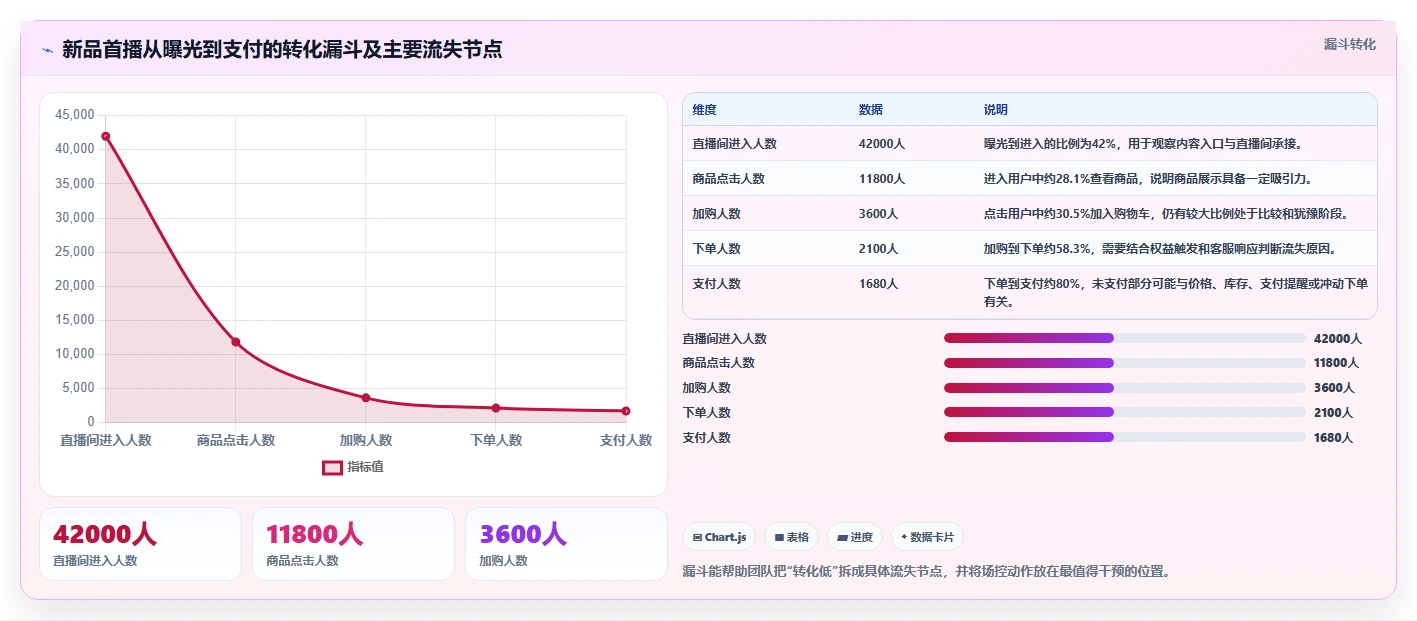The height and width of the screenshot is (621, 1417).
Task: Toggle the 指标值 legend entry under the chart
Action: pyautogui.click(x=353, y=467)
